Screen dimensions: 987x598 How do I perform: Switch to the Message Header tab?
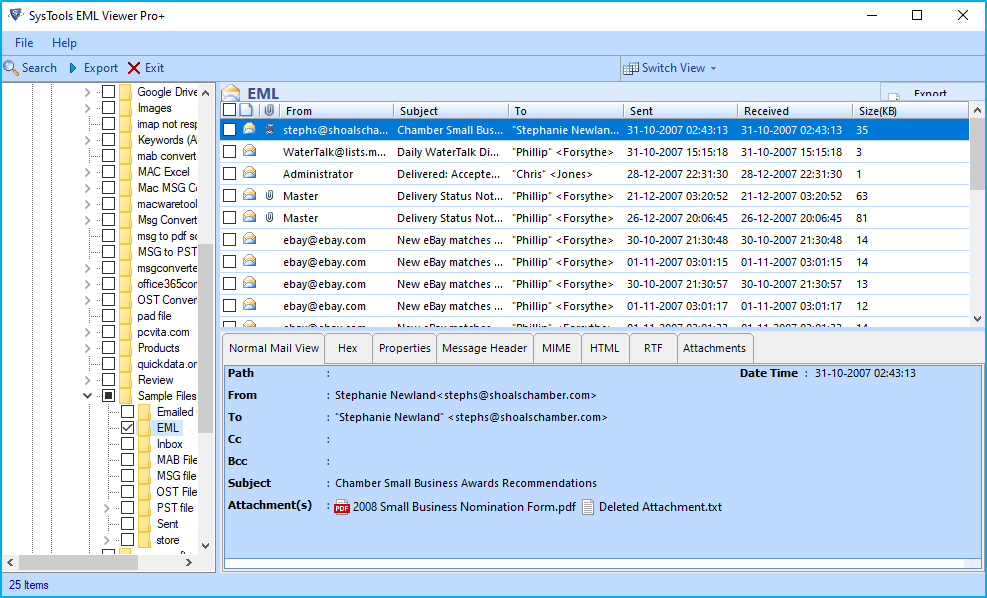484,348
